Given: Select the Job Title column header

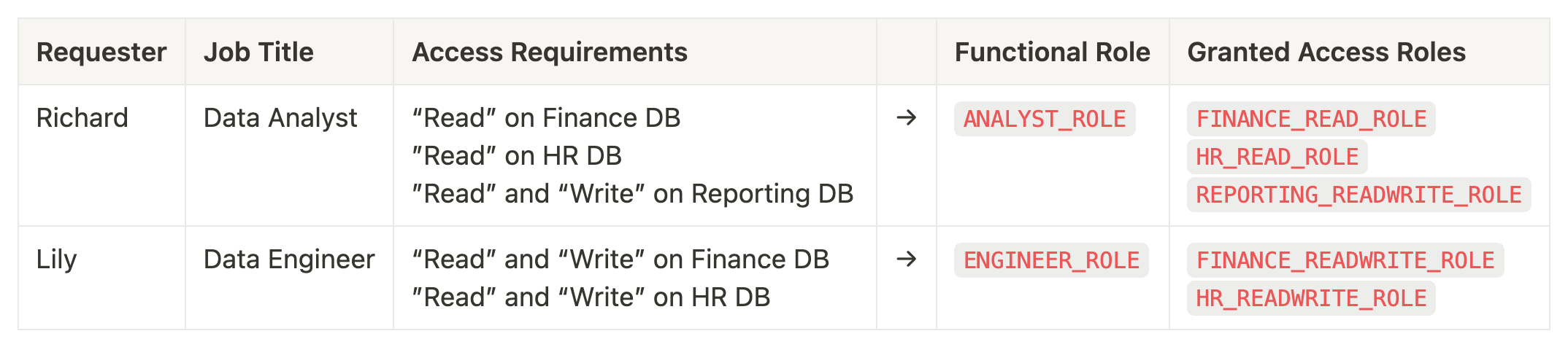Looking at the screenshot, I should coord(258,52).
